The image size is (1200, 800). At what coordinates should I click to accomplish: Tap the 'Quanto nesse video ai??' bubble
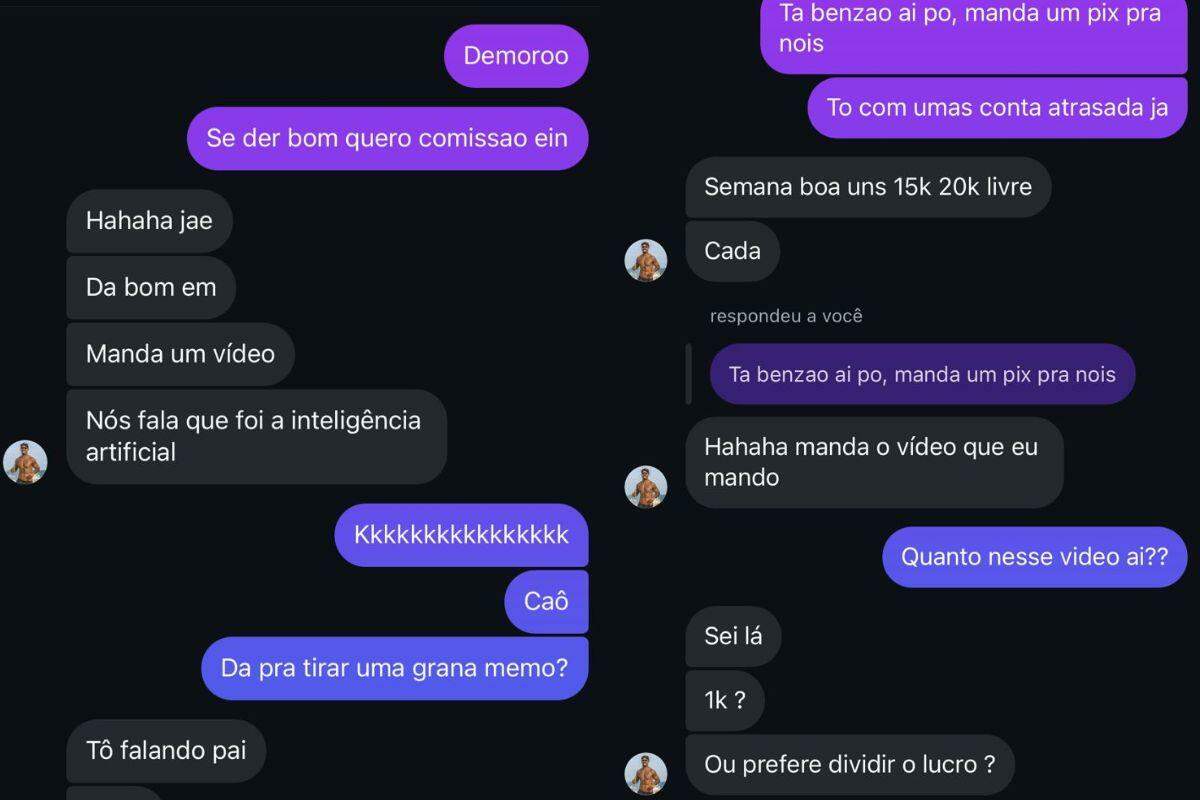tap(1034, 557)
